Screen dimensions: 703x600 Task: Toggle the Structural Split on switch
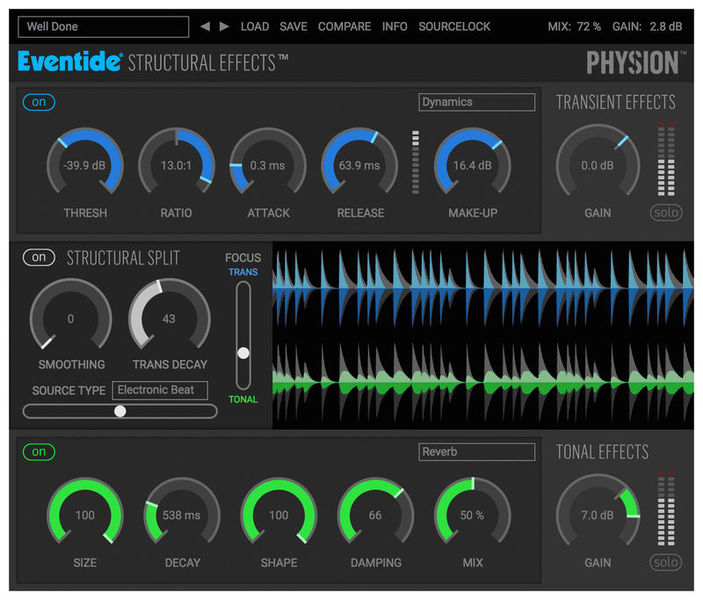coord(39,257)
